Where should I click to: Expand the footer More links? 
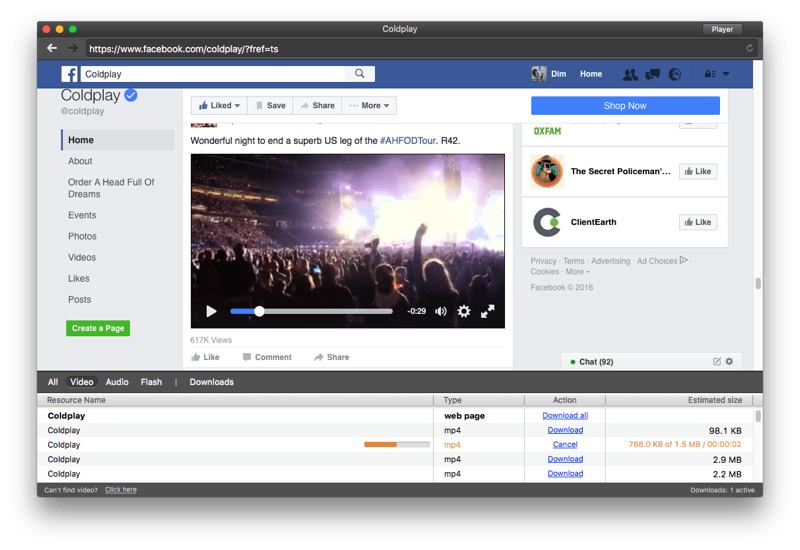[x=577, y=271]
